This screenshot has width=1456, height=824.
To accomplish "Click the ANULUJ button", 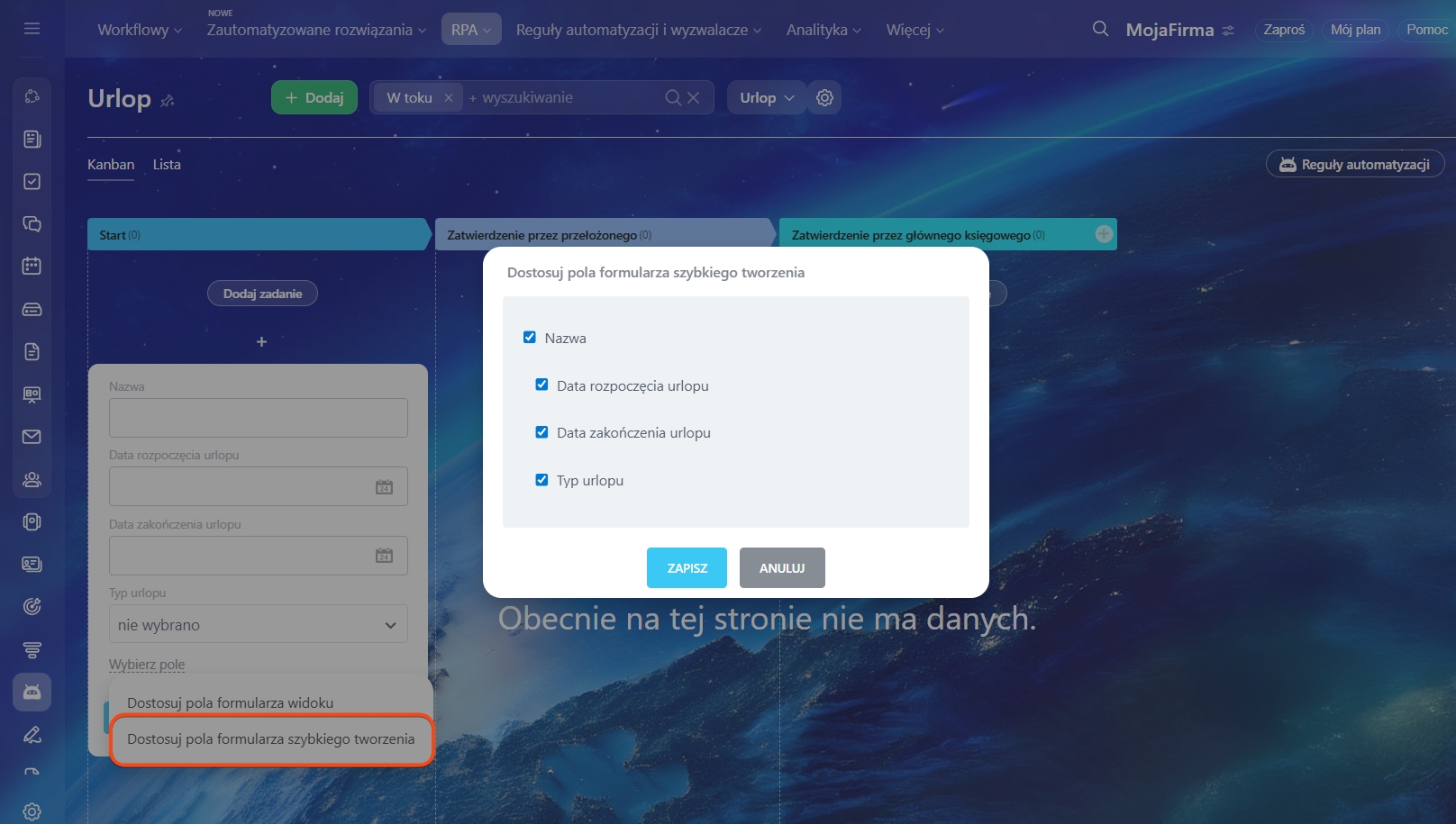I will coord(782,567).
